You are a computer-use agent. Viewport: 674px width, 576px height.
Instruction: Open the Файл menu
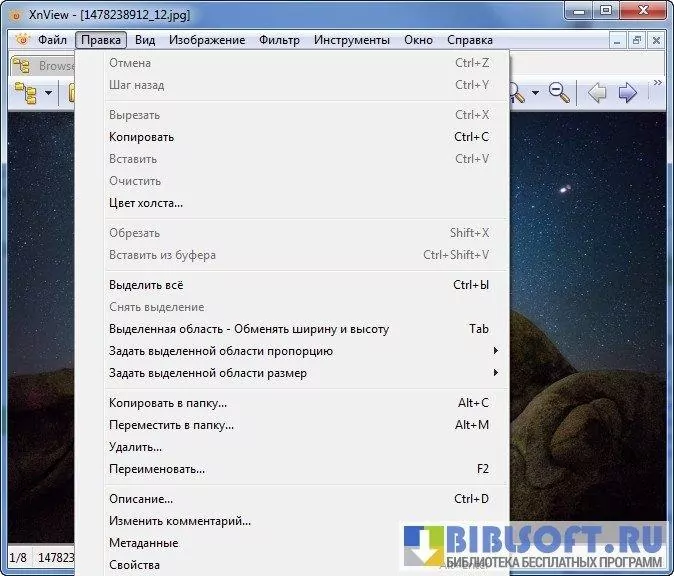(x=52, y=40)
